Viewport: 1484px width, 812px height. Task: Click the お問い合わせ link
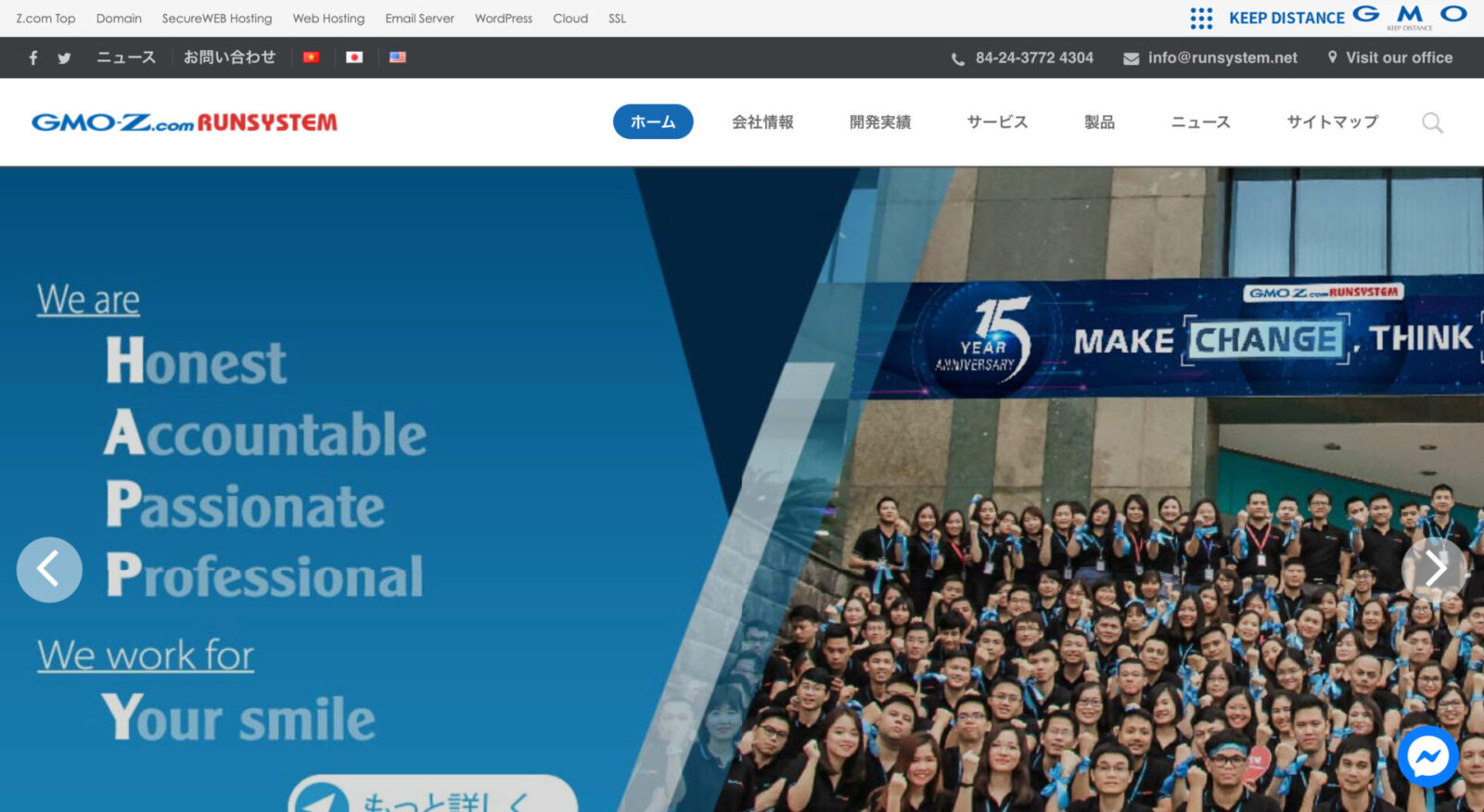[229, 57]
